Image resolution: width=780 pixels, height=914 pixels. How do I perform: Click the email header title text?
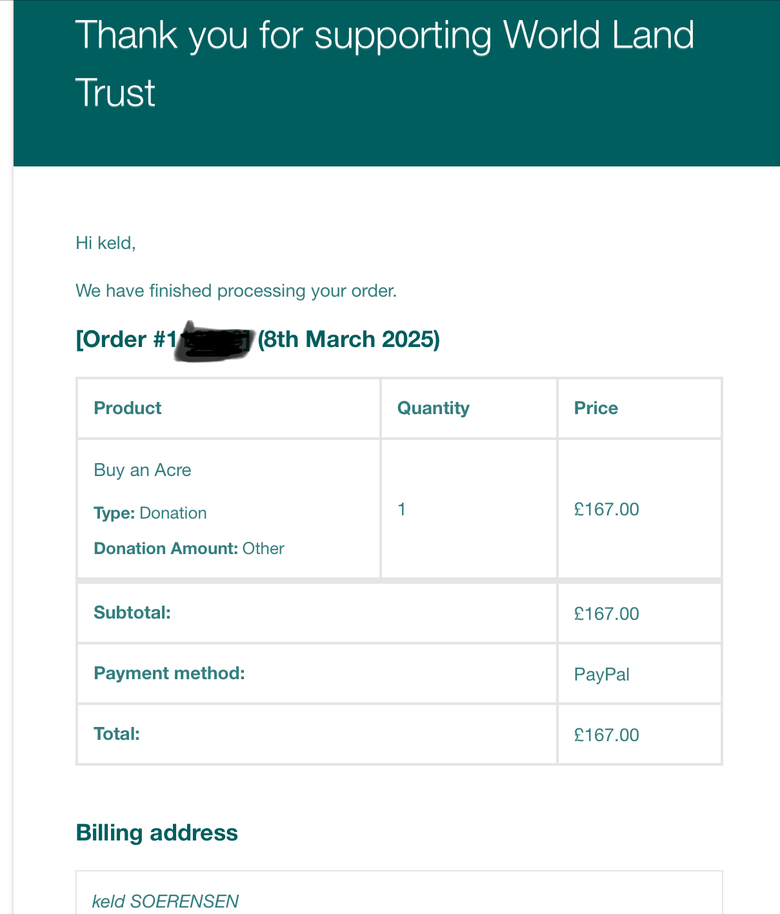pos(385,64)
